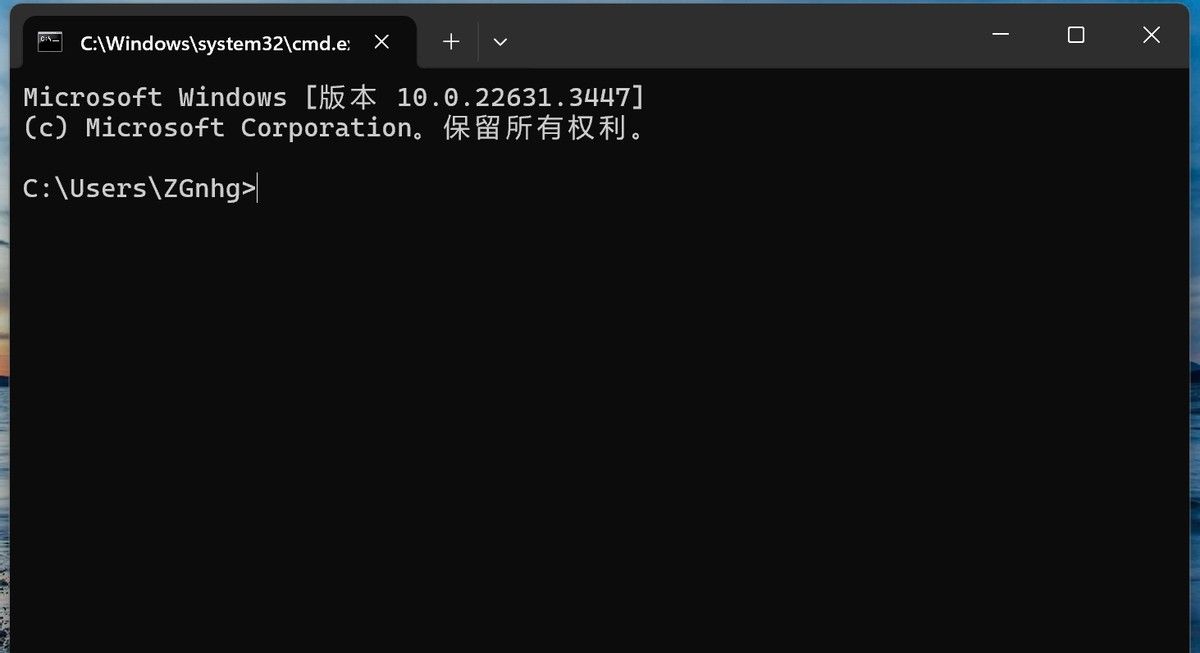1200x653 pixels.
Task: Maximize the terminal window
Action: point(1076,35)
